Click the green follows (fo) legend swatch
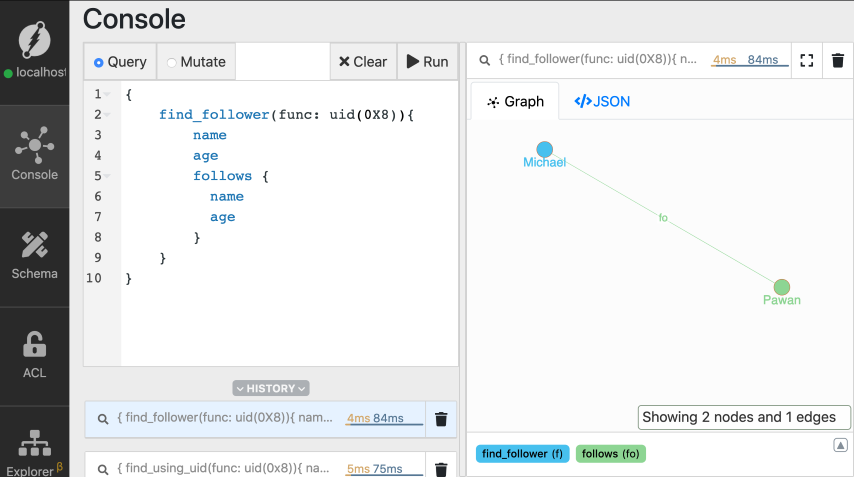854x477 pixels. tap(611, 454)
